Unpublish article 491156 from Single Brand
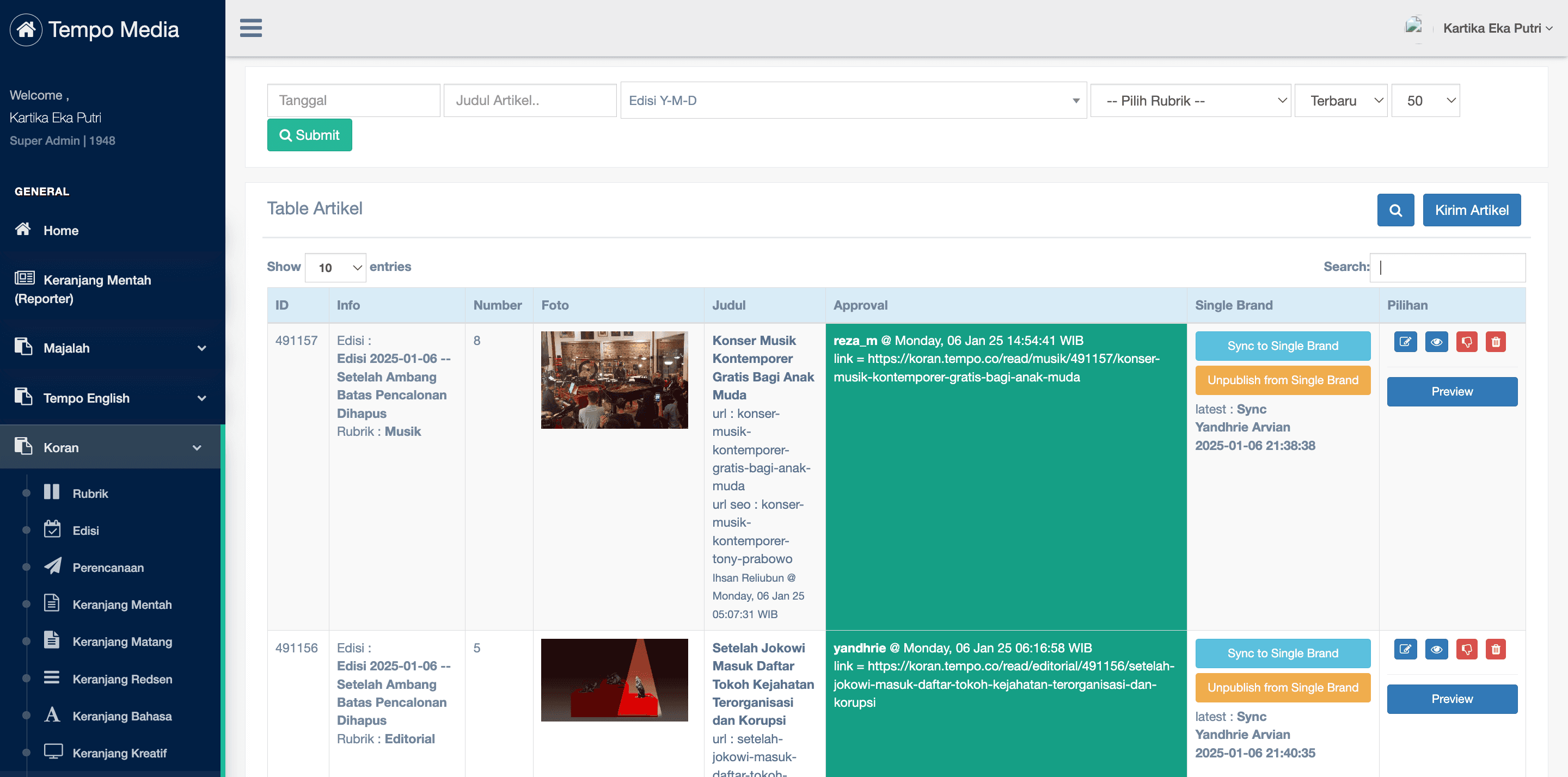The width and height of the screenshot is (1568, 777). click(x=1283, y=688)
